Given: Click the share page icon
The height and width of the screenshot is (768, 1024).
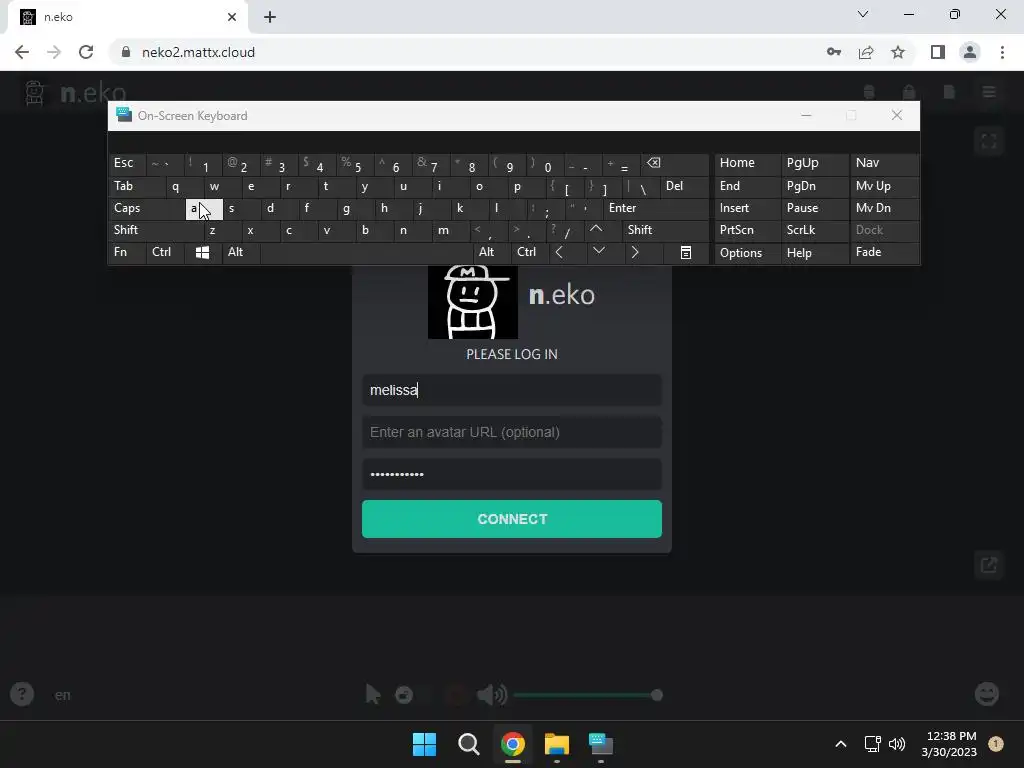Looking at the screenshot, I should pyautogui.click(x=866, y=52).
